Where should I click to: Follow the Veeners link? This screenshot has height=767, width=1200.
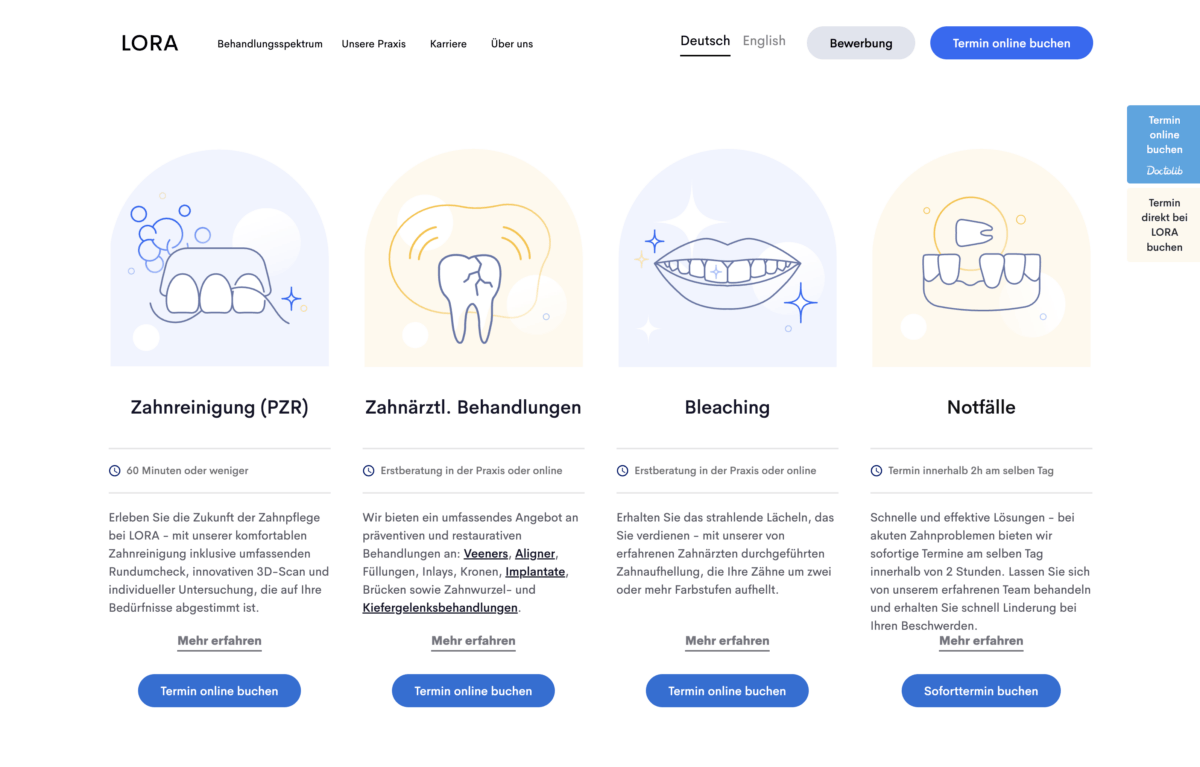486,554
